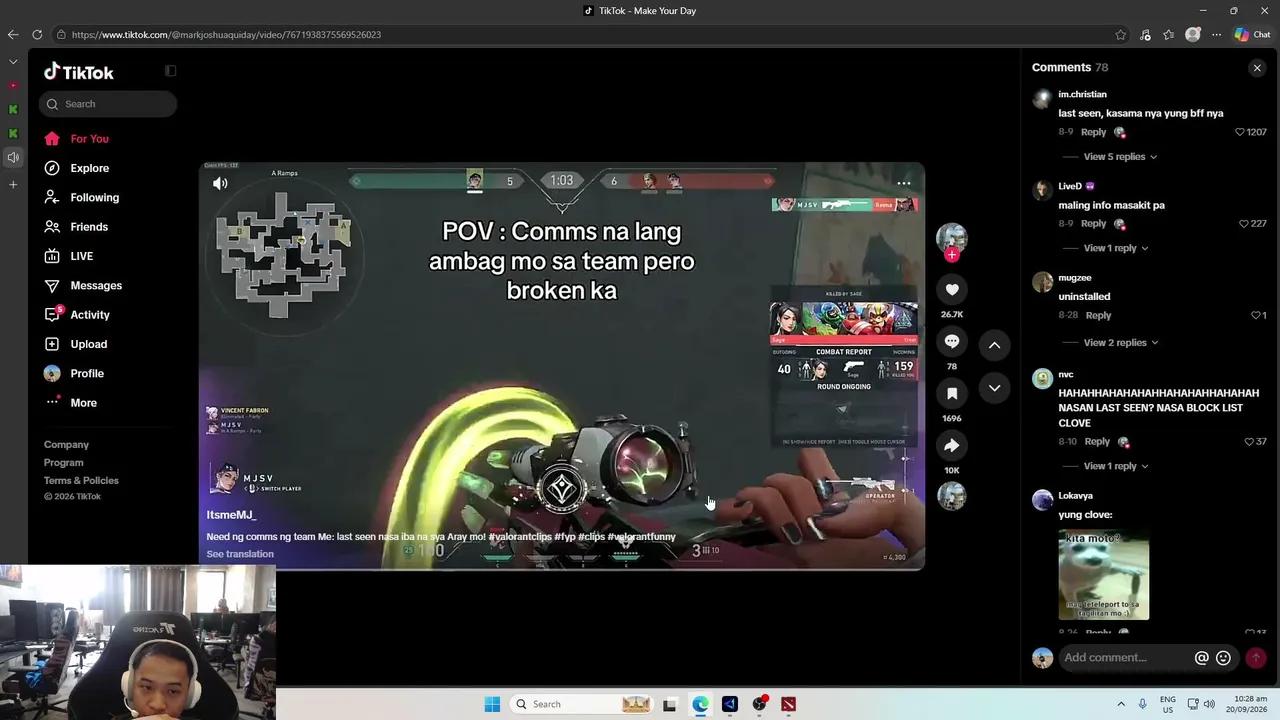Viewport: 1280px width, 720px height.
Task: Open the Company footer link
Action: (66, 445)
